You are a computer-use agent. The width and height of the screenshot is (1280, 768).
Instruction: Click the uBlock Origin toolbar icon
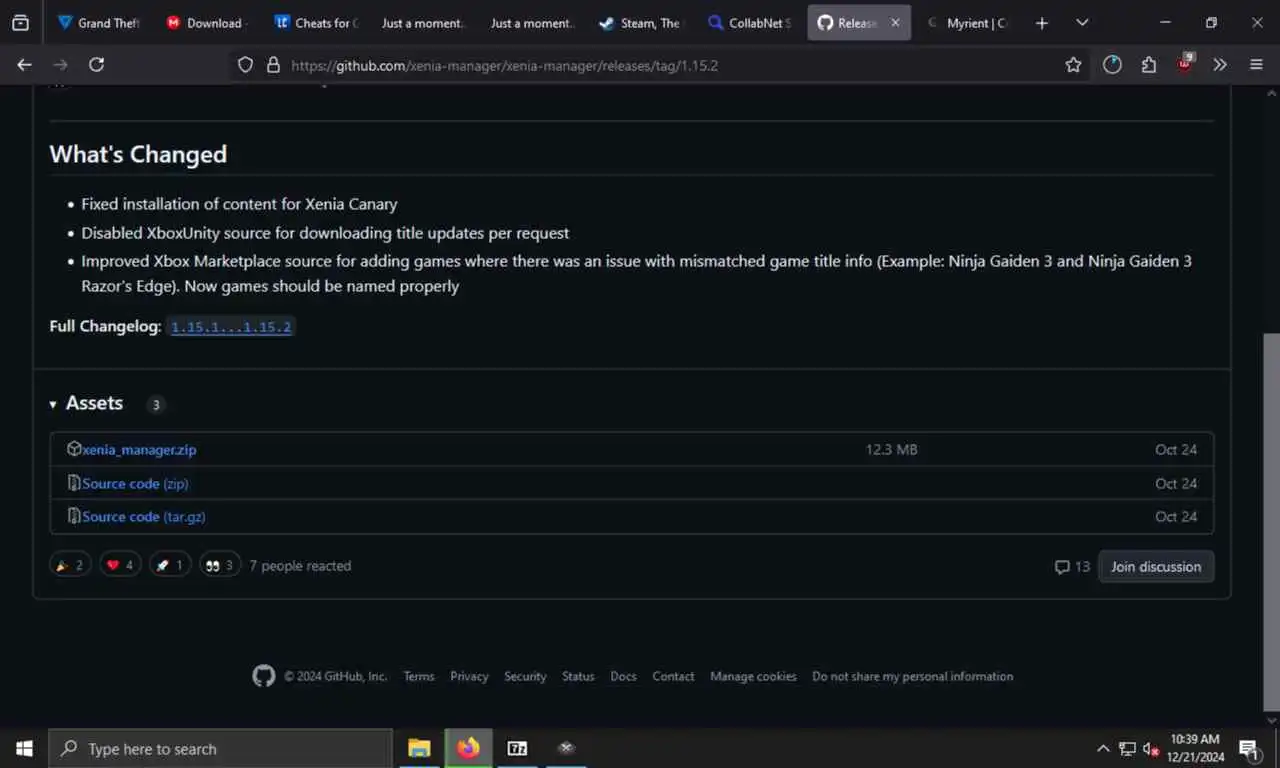coord(1185,65)
